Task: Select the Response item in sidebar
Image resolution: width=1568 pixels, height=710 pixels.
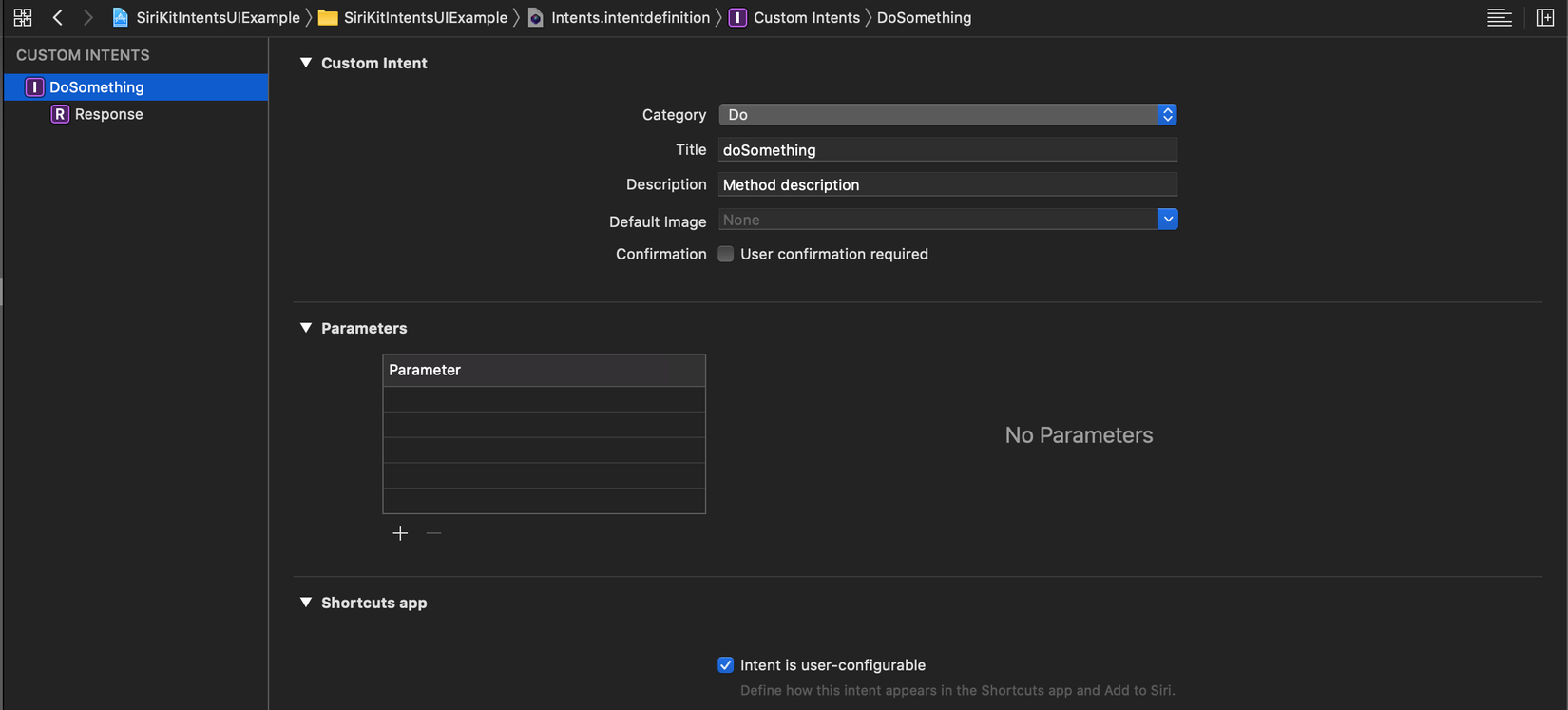Action: [109, 114]
